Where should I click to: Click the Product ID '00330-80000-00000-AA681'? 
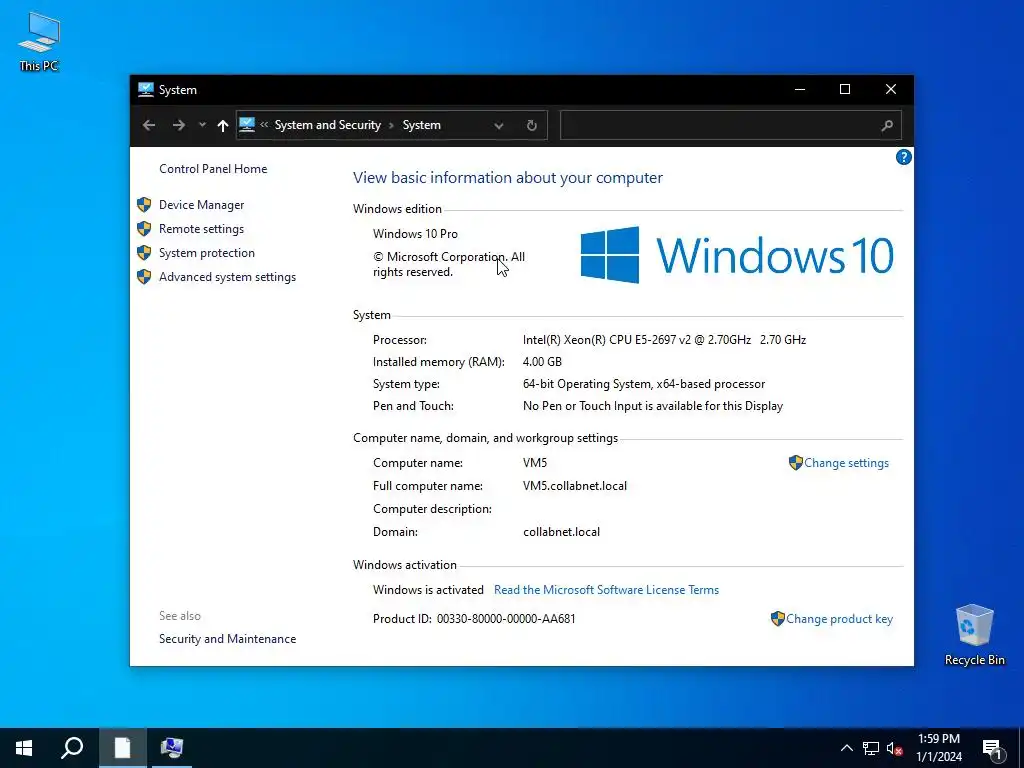click(x=506, y=619)
